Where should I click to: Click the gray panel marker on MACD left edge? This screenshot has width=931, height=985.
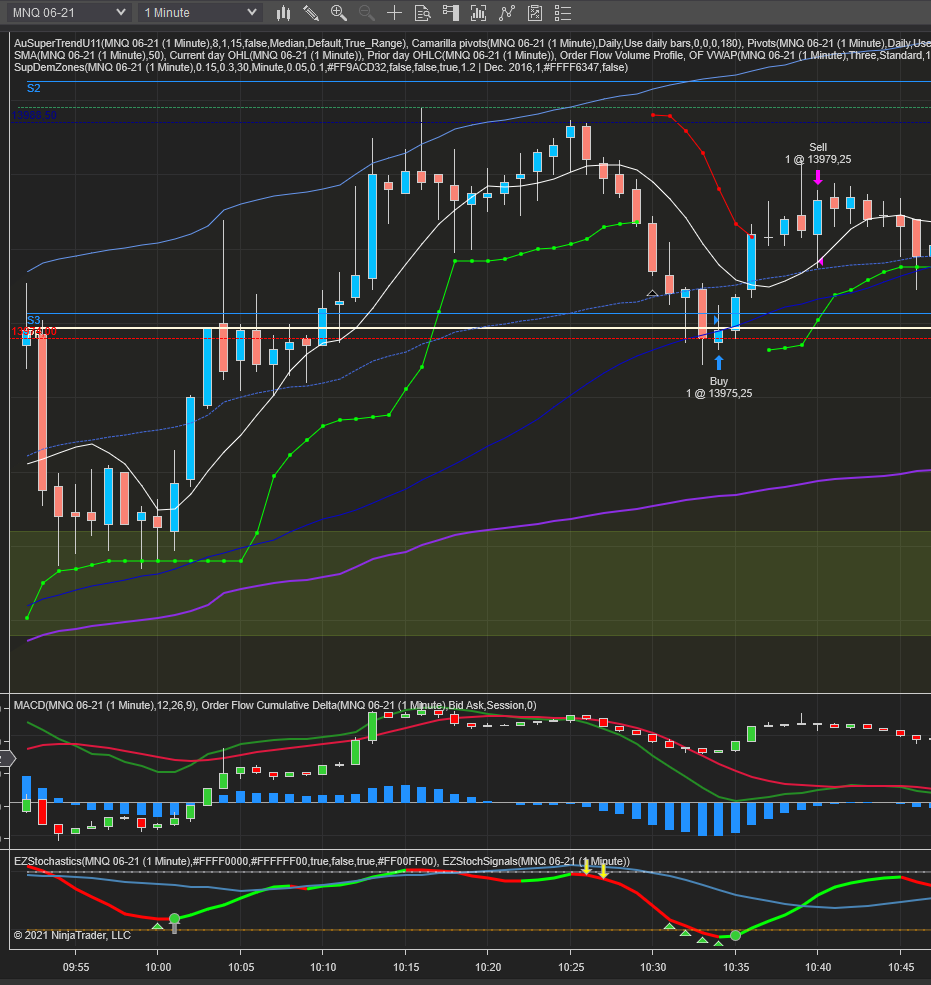tap(7, 759)
